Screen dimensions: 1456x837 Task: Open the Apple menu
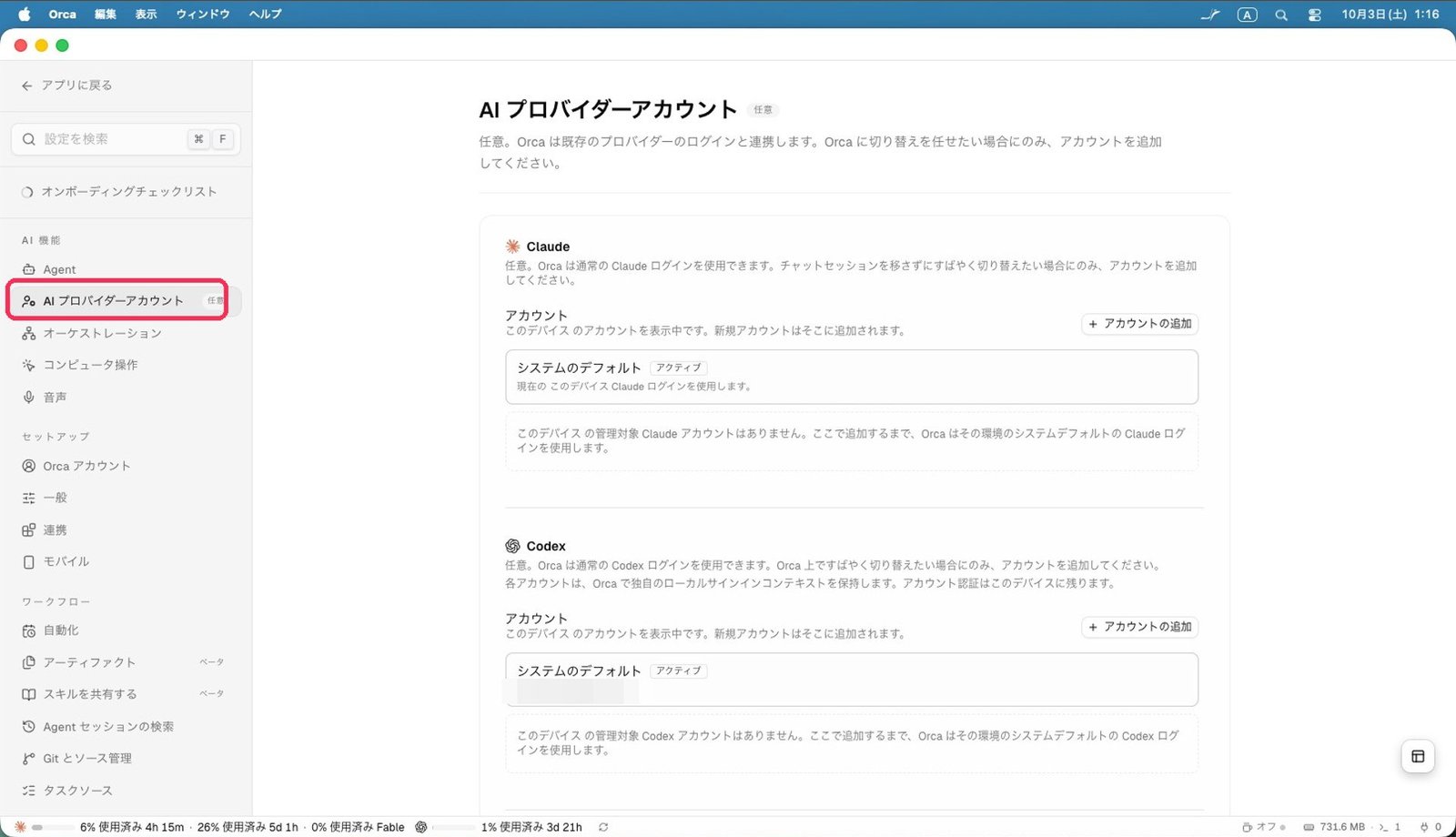point(25,14)
